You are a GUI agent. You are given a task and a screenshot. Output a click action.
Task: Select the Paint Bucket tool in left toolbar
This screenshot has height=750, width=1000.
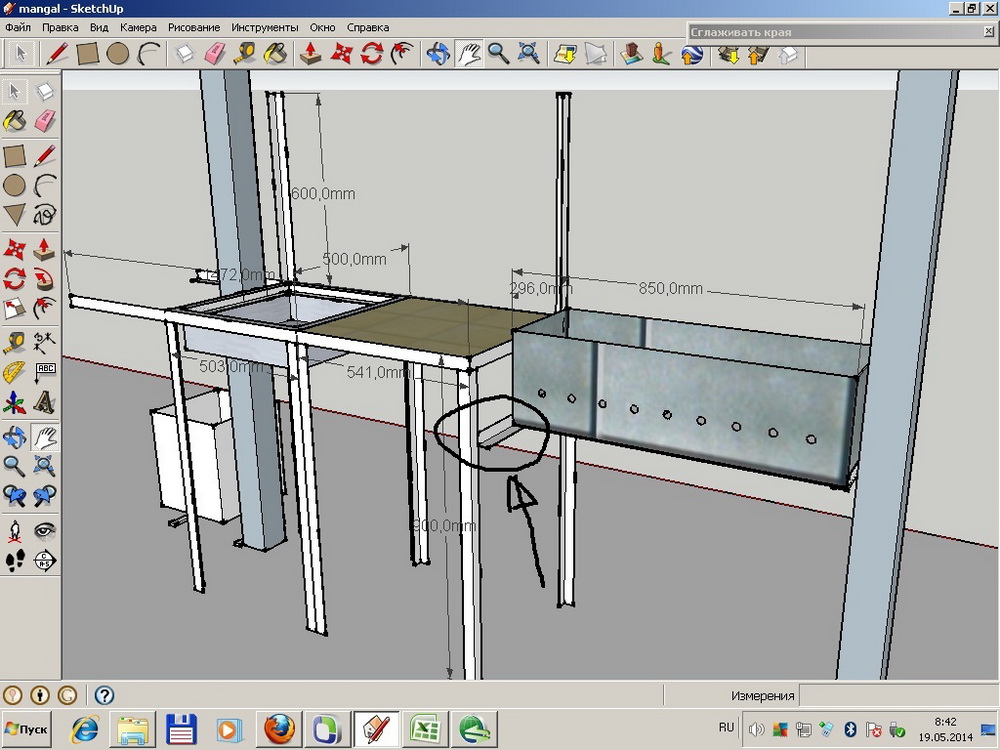pos(14,121)
